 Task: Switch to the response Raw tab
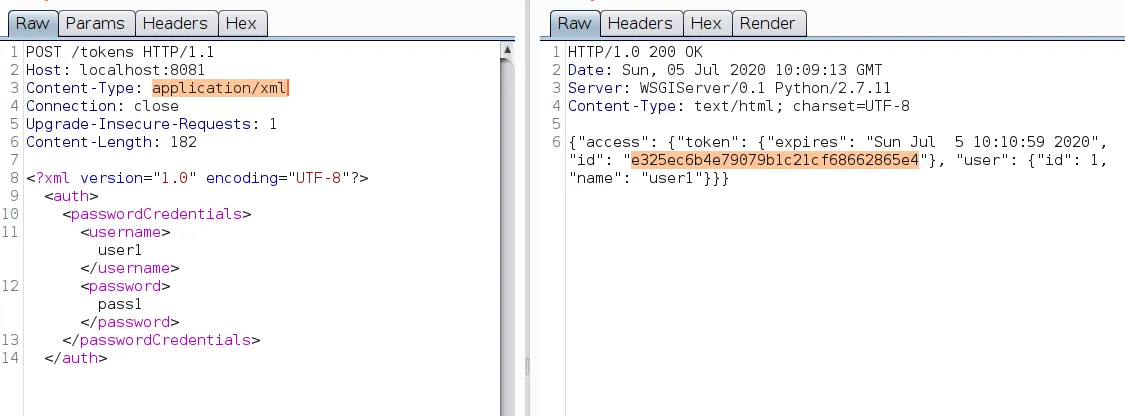[x=575, y=23]
